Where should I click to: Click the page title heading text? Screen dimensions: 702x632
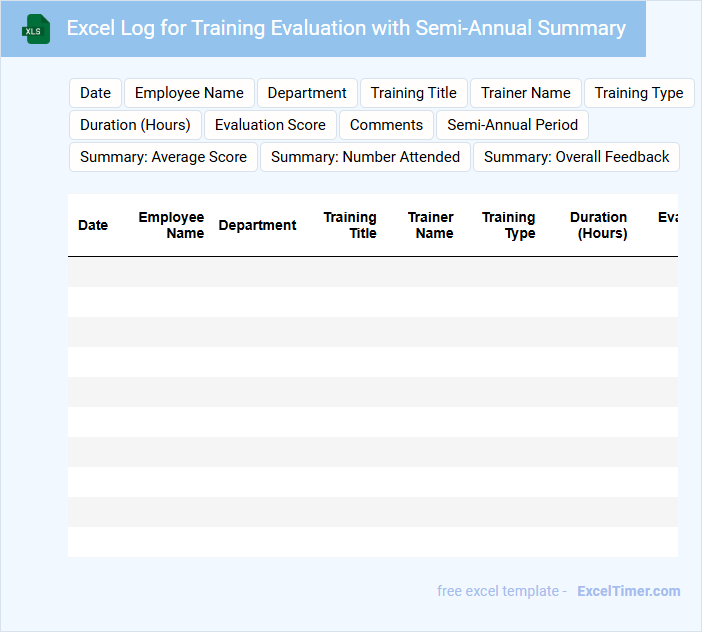click(346, 28)
